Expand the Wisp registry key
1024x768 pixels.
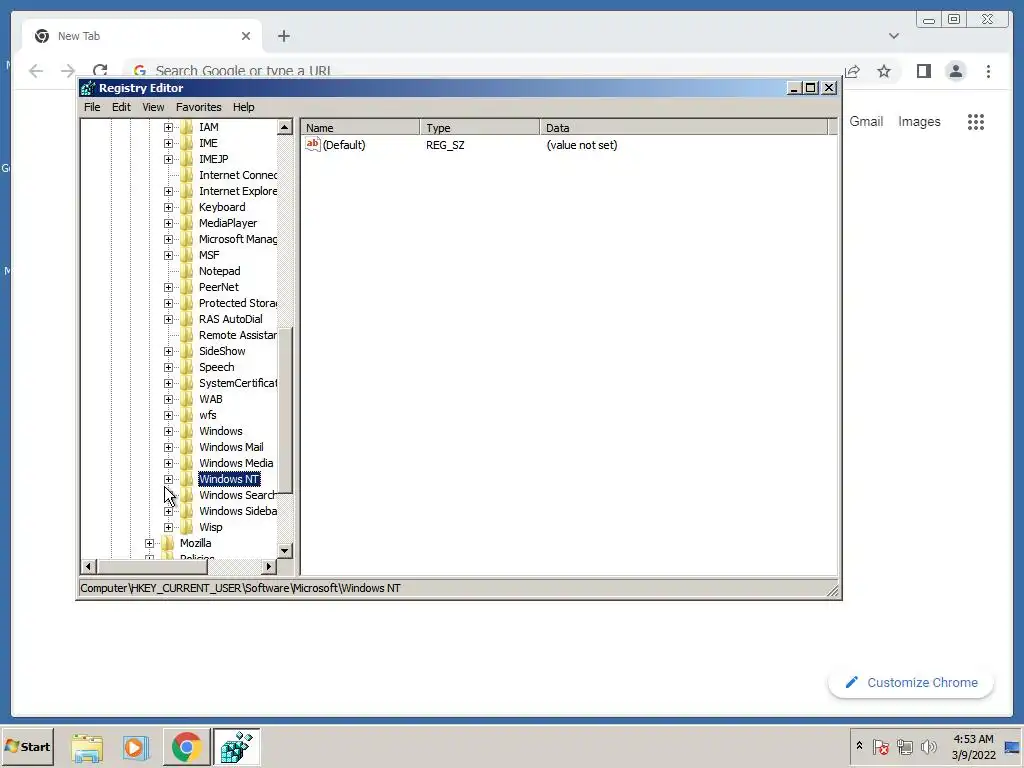pyautogui.click(x=168, y=527)
